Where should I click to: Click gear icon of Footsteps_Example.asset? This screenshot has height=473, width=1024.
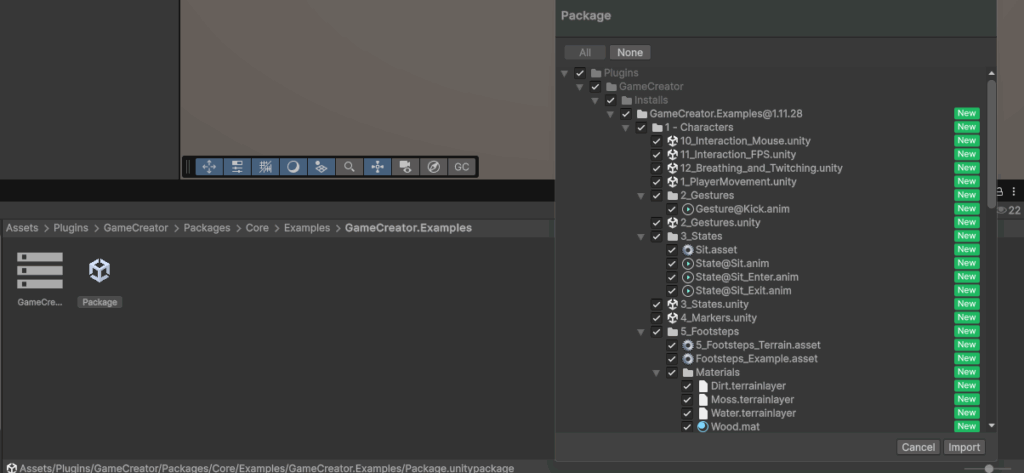click(688, 359)
